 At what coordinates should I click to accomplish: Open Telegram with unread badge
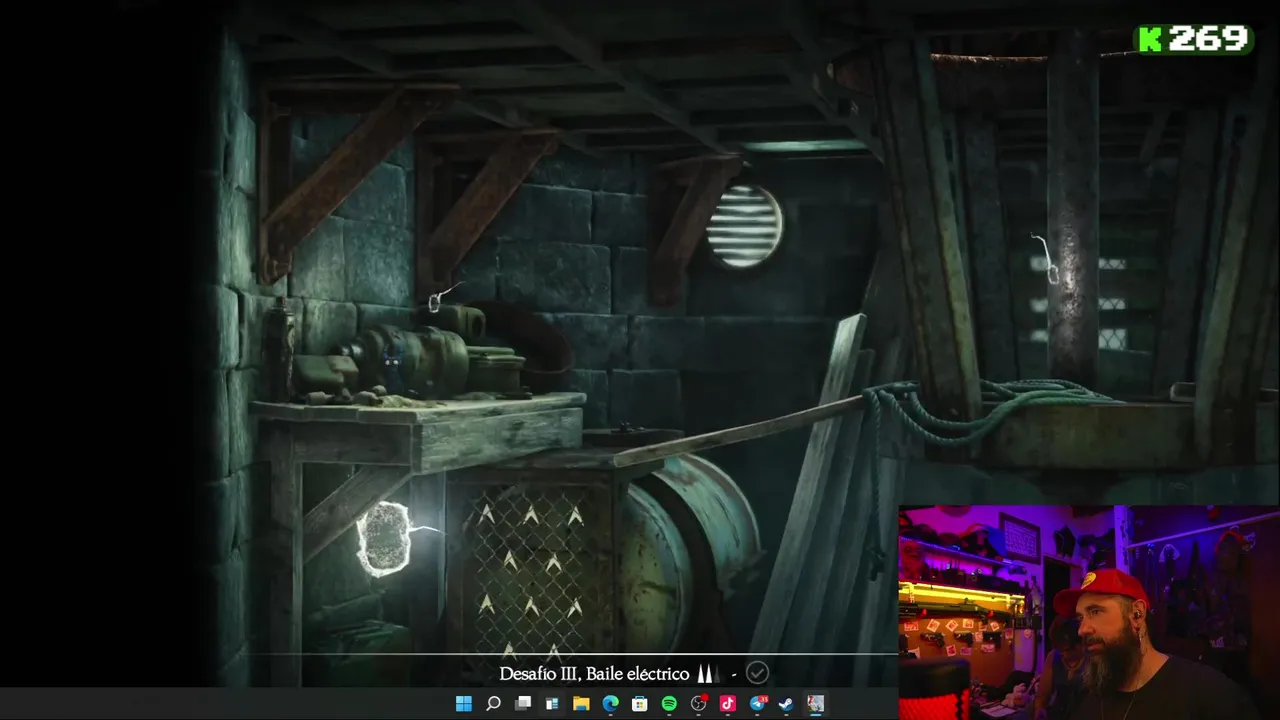click(x=758, y=704)
